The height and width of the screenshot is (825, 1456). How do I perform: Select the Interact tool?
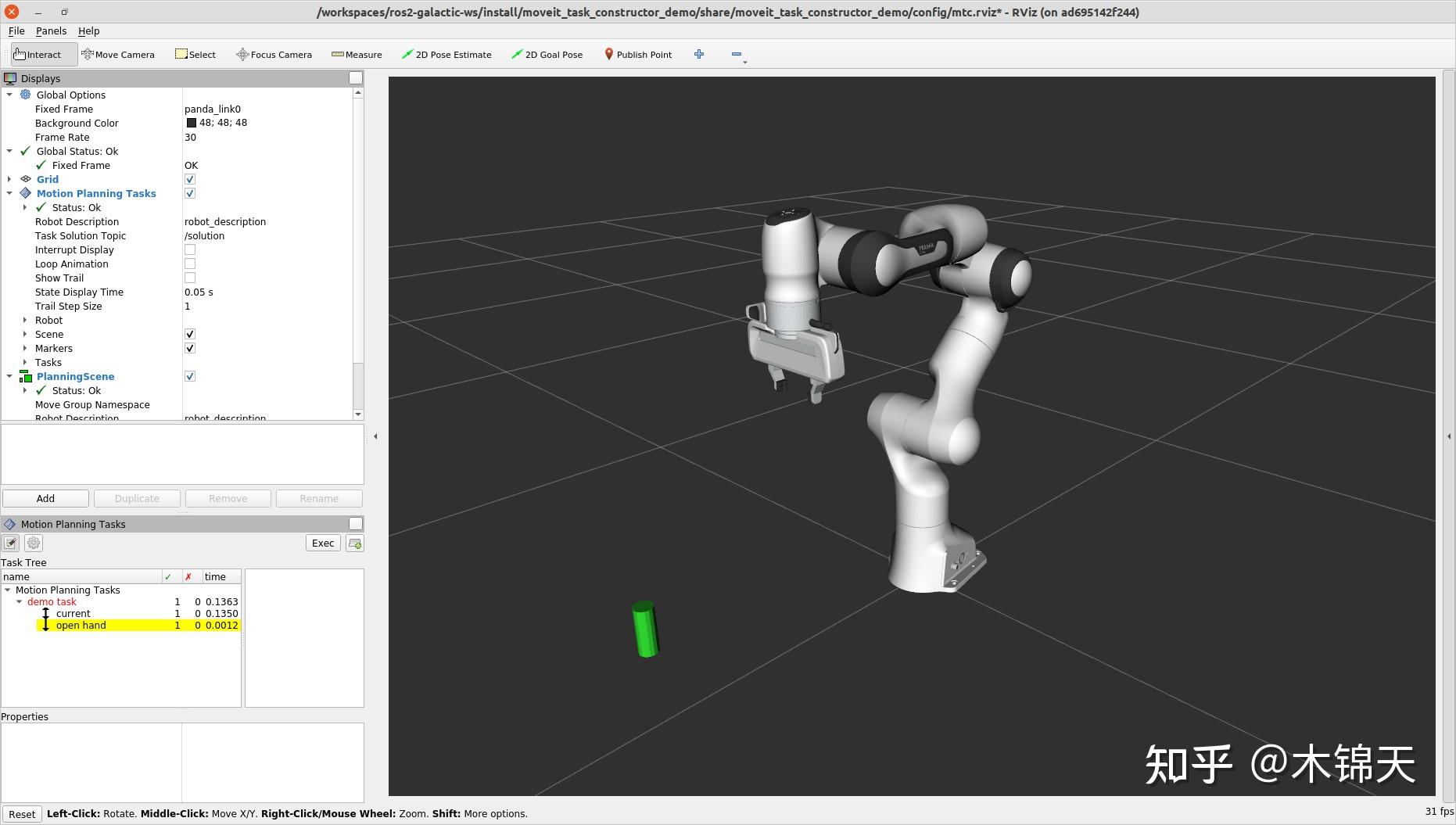click(37, 54)
